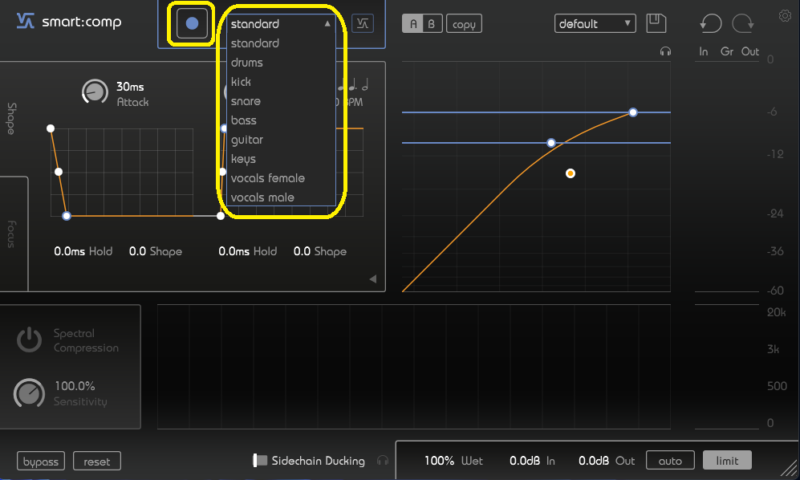Toggle Spectral Compression power button
800x480 pixels.
29,340
